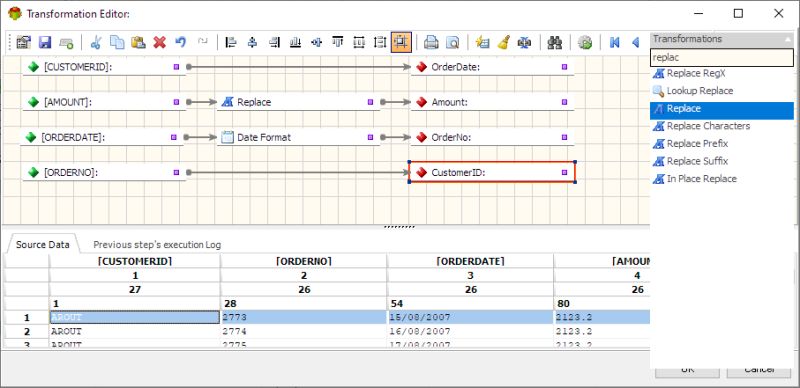Click cell 16/08/2007 in source data

pos(470,331)
